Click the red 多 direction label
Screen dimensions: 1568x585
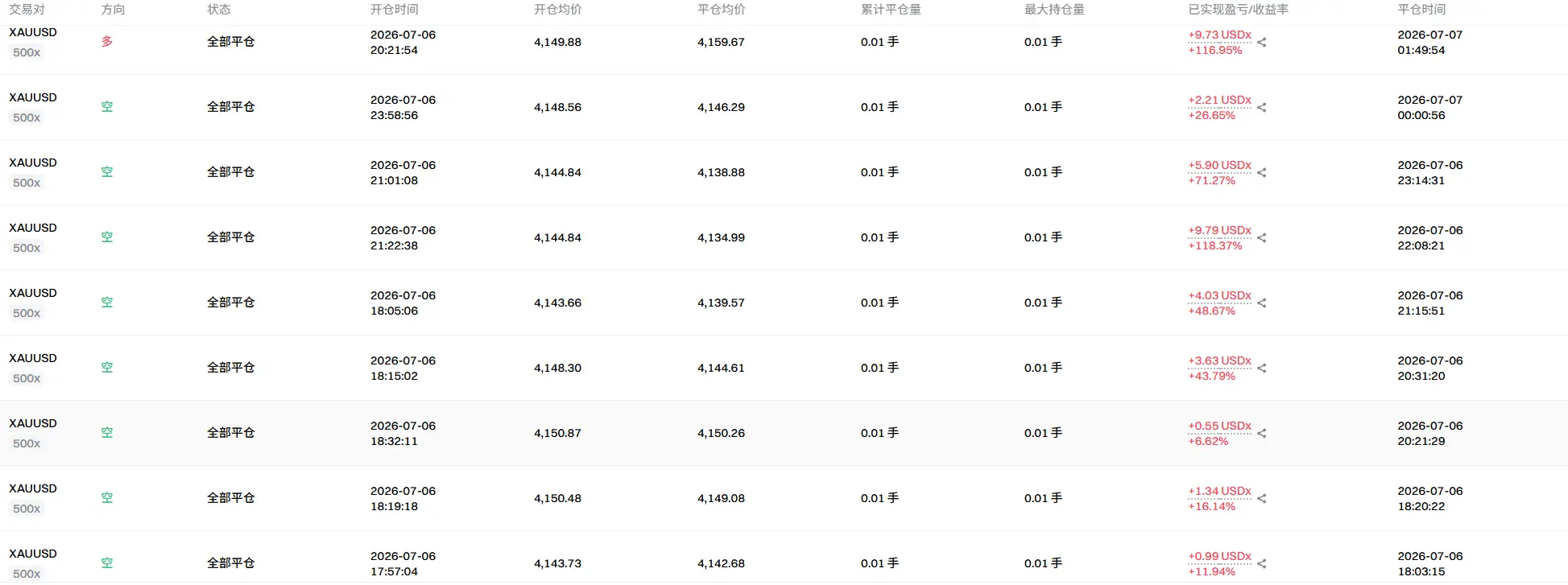107,42
